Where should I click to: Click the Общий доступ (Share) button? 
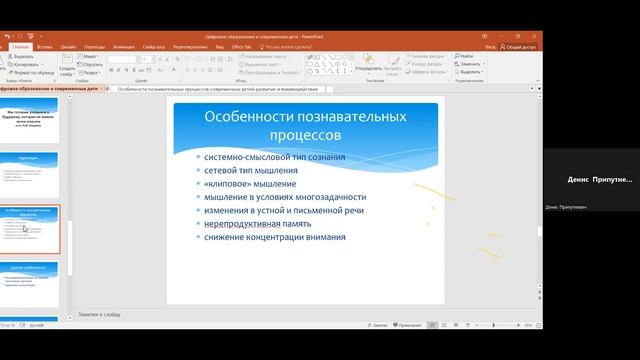pyautogui.click(x=518, y=47)
